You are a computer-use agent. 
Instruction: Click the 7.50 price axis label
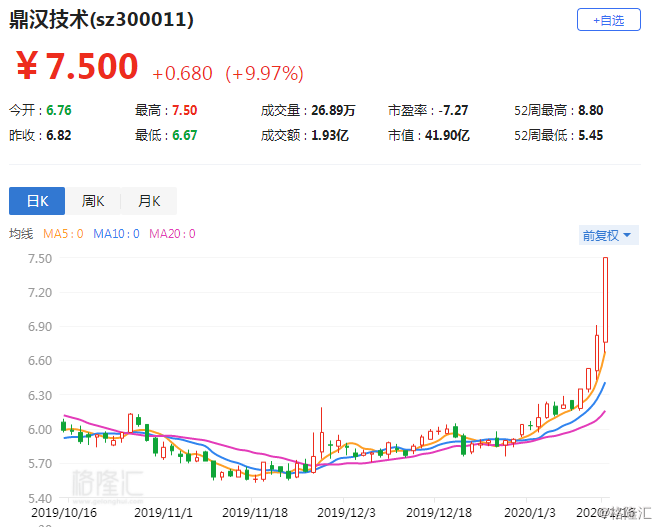tap(40, 258)
